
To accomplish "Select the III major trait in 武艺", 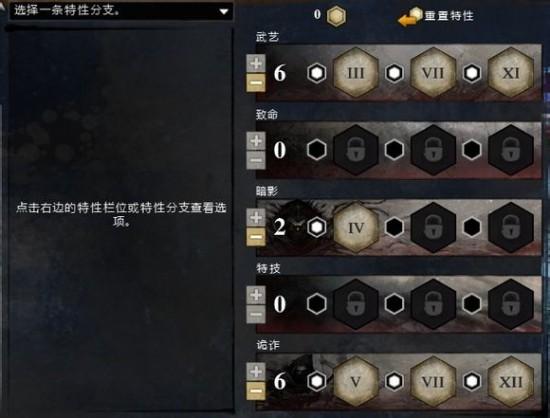I will [356, 73].
